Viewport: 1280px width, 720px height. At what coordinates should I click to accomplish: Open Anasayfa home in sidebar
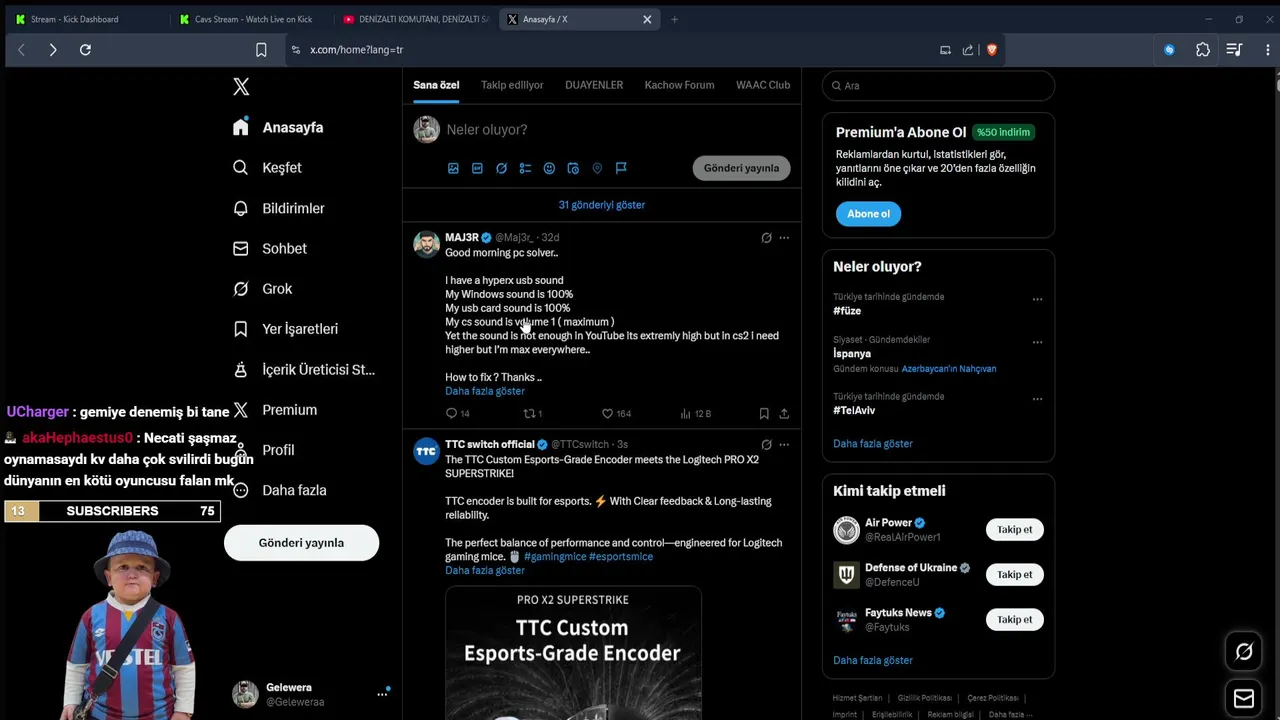coord(277,127)
